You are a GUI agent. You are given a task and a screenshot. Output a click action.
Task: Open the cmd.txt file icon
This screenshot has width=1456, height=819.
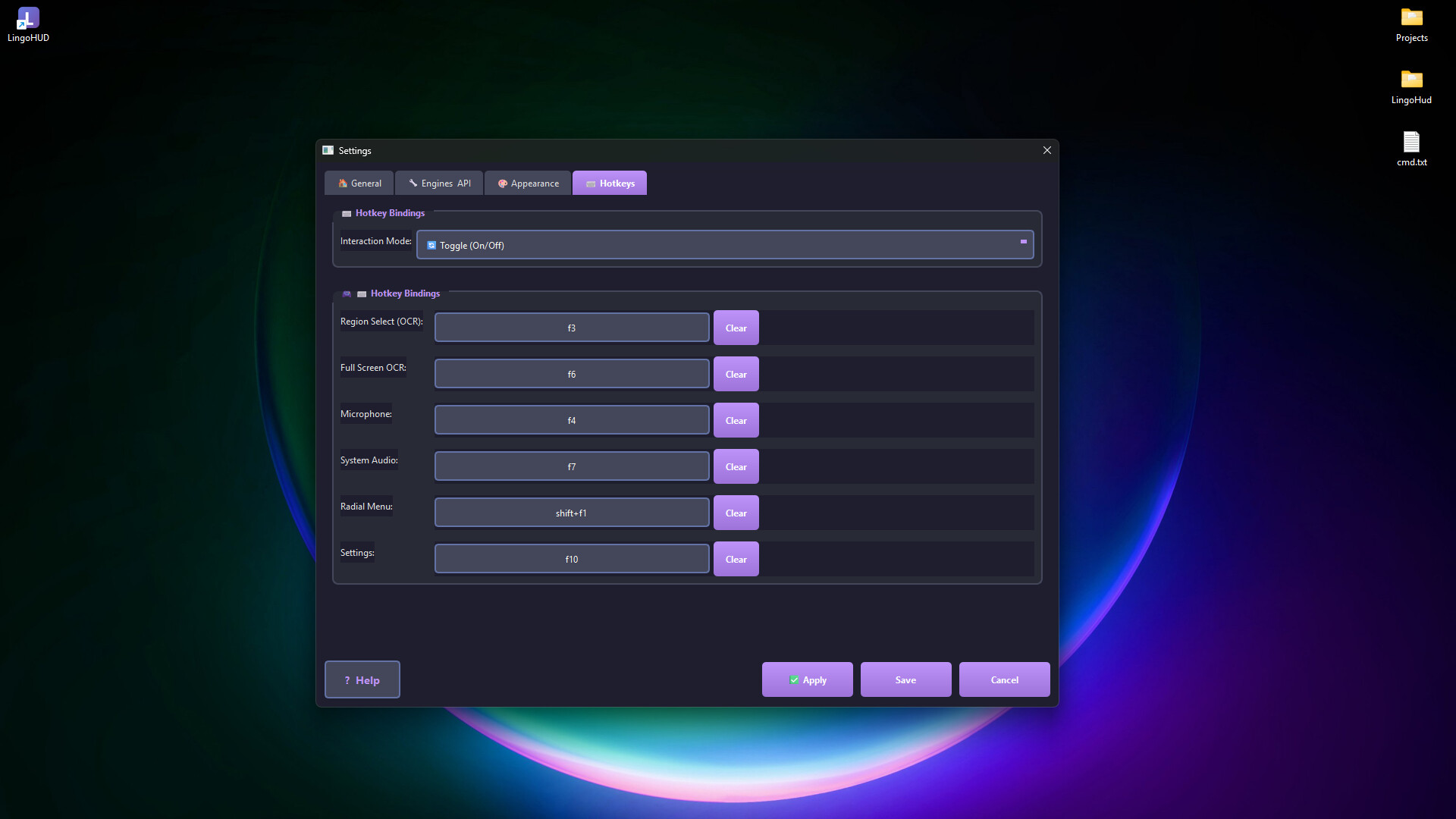1411,143
